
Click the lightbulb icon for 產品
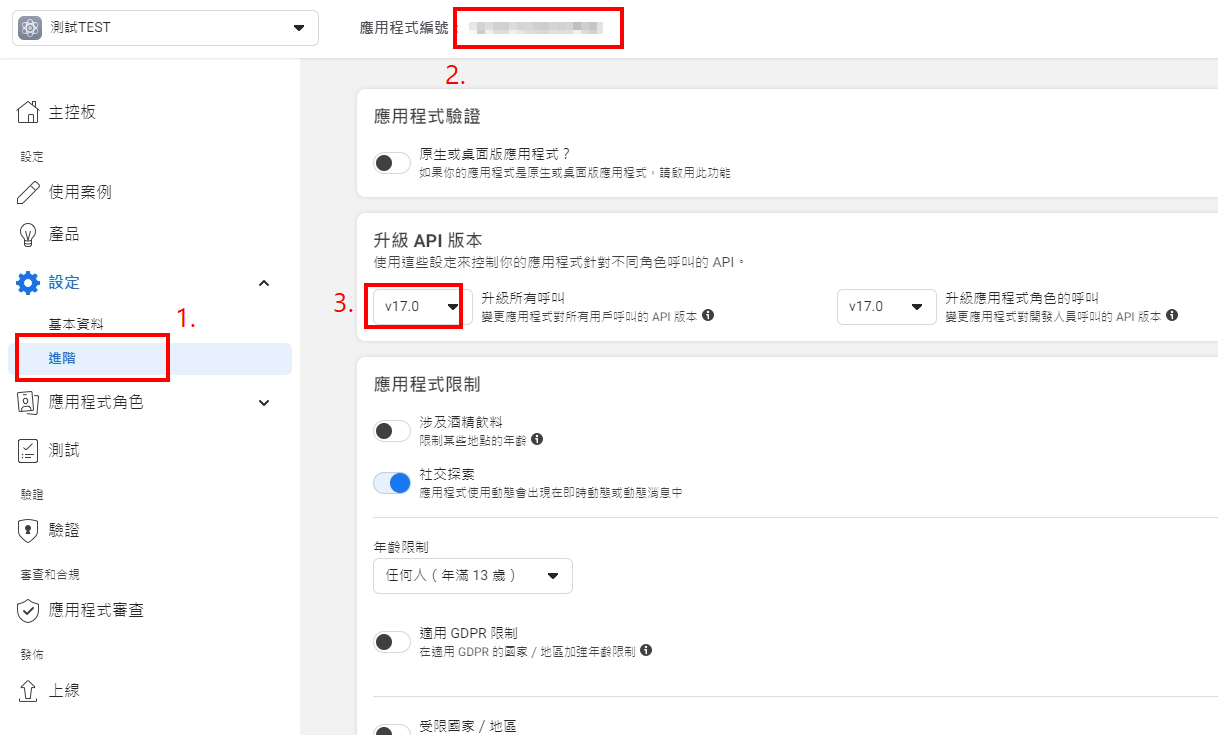pos(28,235)
